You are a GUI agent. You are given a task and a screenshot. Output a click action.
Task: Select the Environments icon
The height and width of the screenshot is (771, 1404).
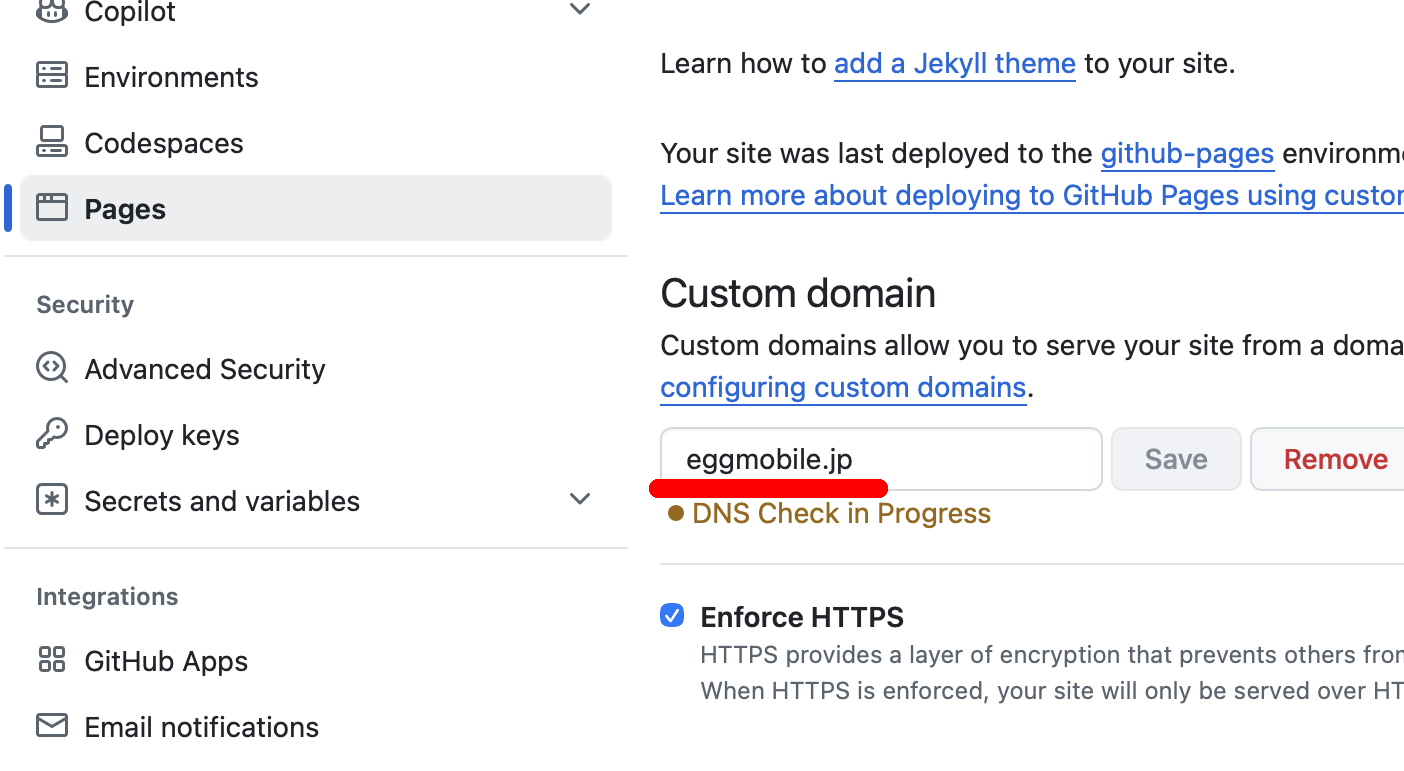[x=50, y=75]
